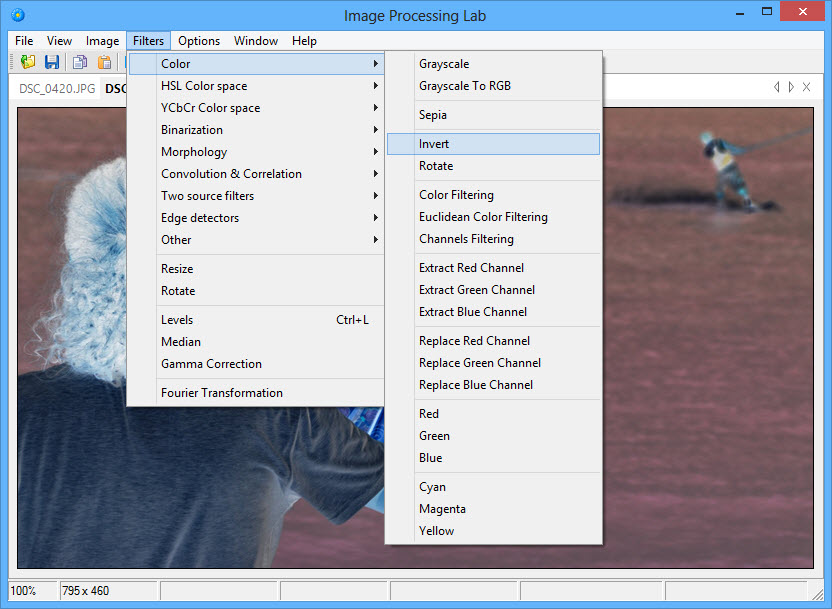Click the Paste clipboard icon
This screenshot has height=609, width=832.
click(104, 62)
